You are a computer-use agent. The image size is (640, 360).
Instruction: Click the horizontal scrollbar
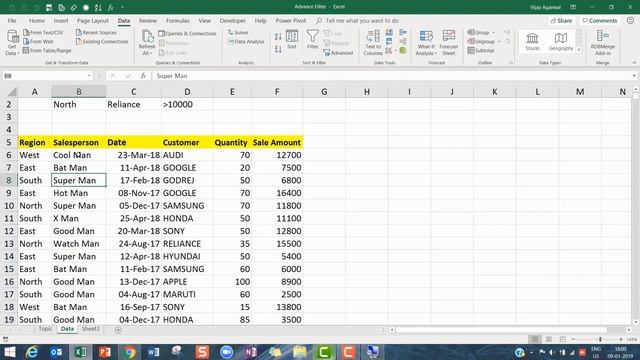tap(501, 329)
